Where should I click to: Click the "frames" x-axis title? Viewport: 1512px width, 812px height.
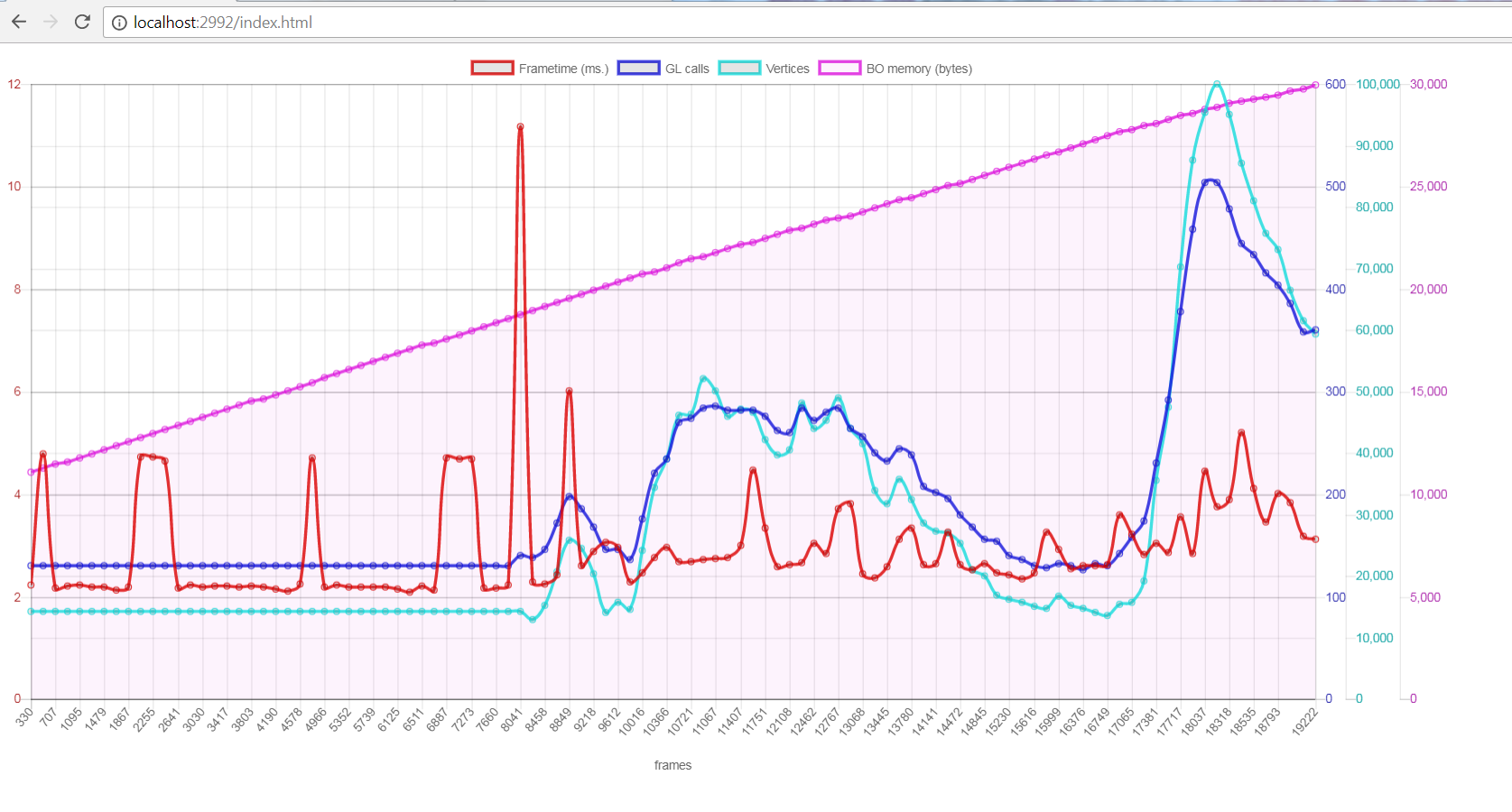673,765
